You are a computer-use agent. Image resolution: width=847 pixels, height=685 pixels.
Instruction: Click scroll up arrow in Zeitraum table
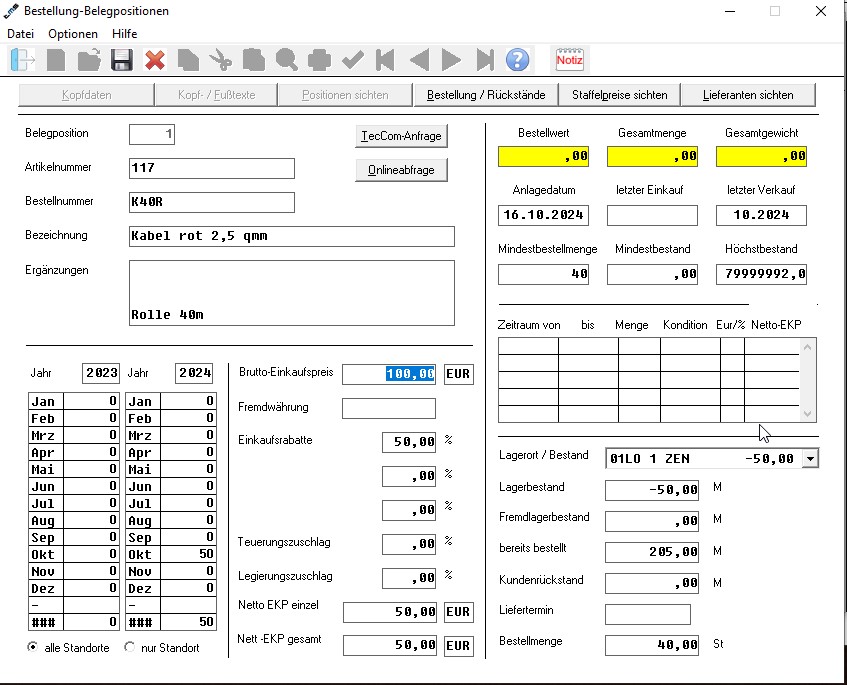(807, 347)
